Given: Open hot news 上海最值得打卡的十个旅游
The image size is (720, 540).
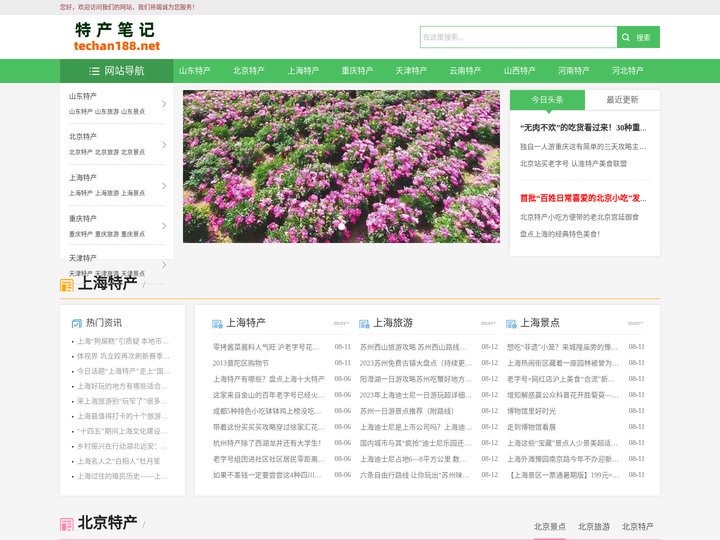Looking at the screenshot, I should click(x=122, y=416).
